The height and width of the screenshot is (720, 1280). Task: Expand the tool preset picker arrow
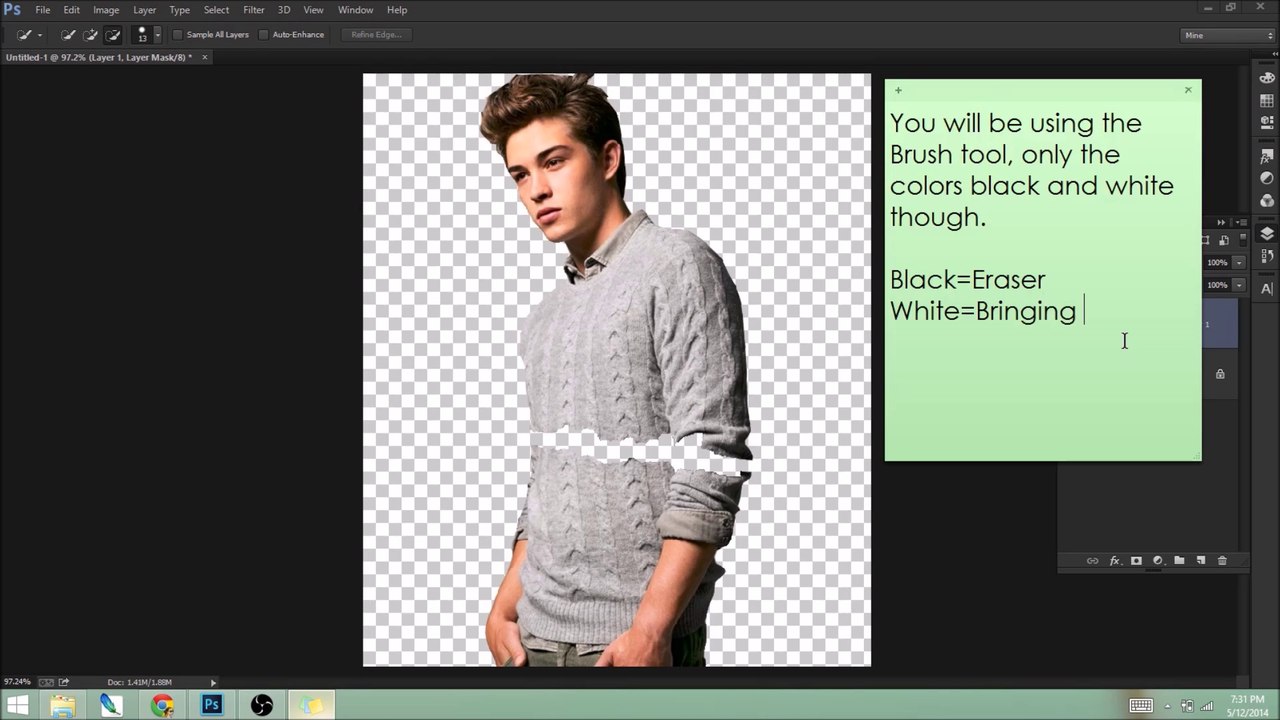(39, 35)
